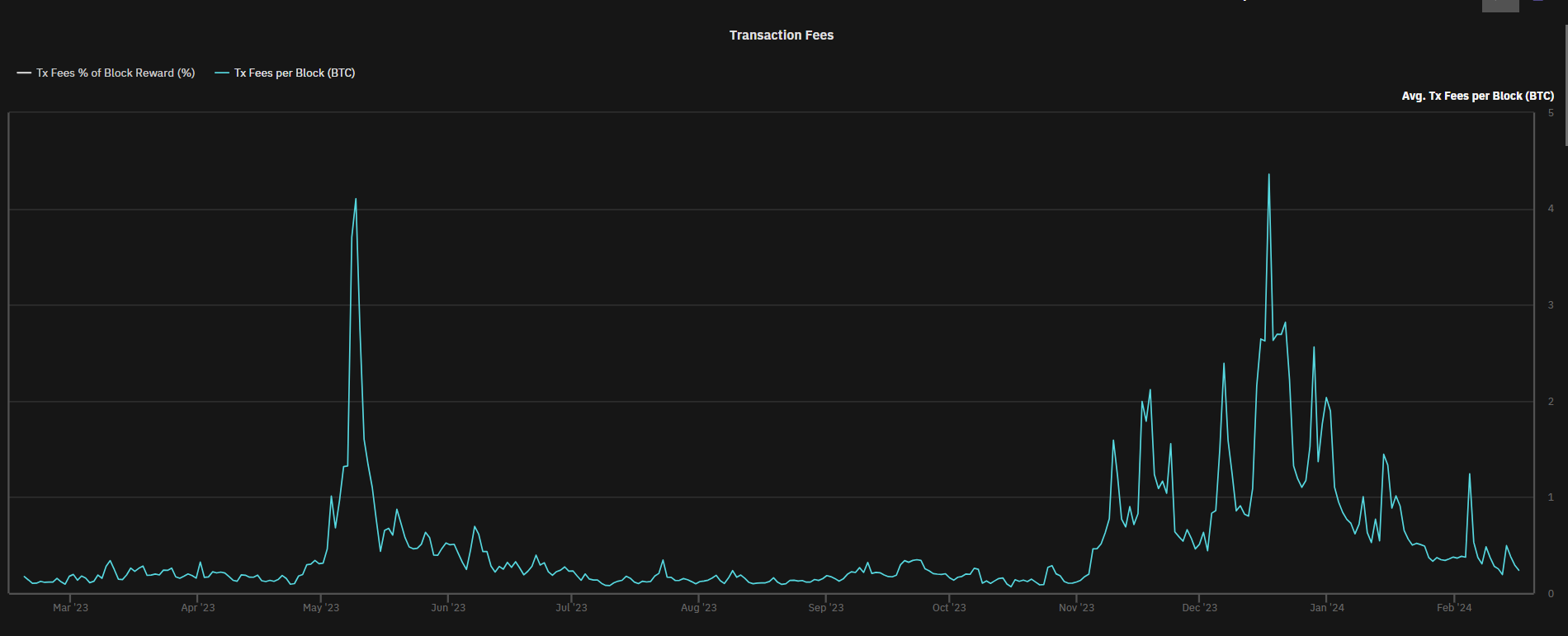Click the May '23 x-axis label

[321, 608]
